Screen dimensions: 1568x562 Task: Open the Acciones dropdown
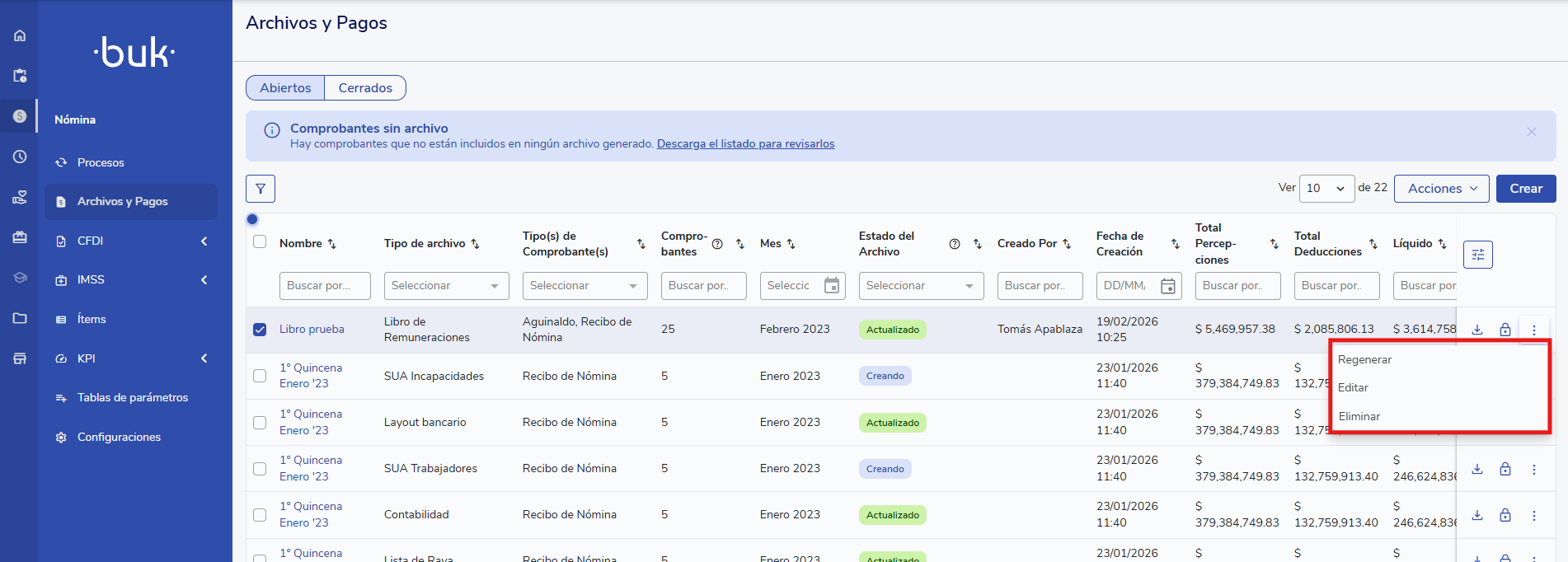click(1441, 189)
